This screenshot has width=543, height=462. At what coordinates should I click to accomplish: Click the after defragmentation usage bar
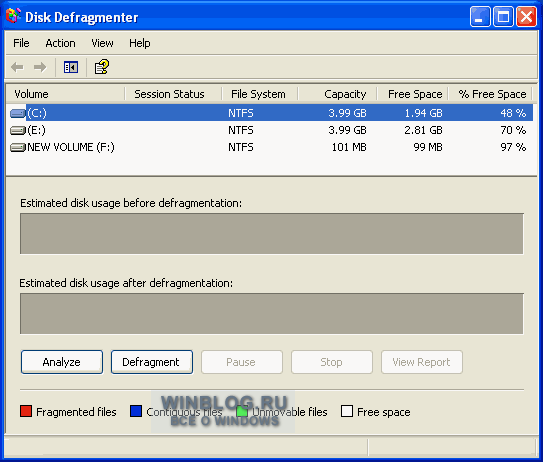pos(272,314)
